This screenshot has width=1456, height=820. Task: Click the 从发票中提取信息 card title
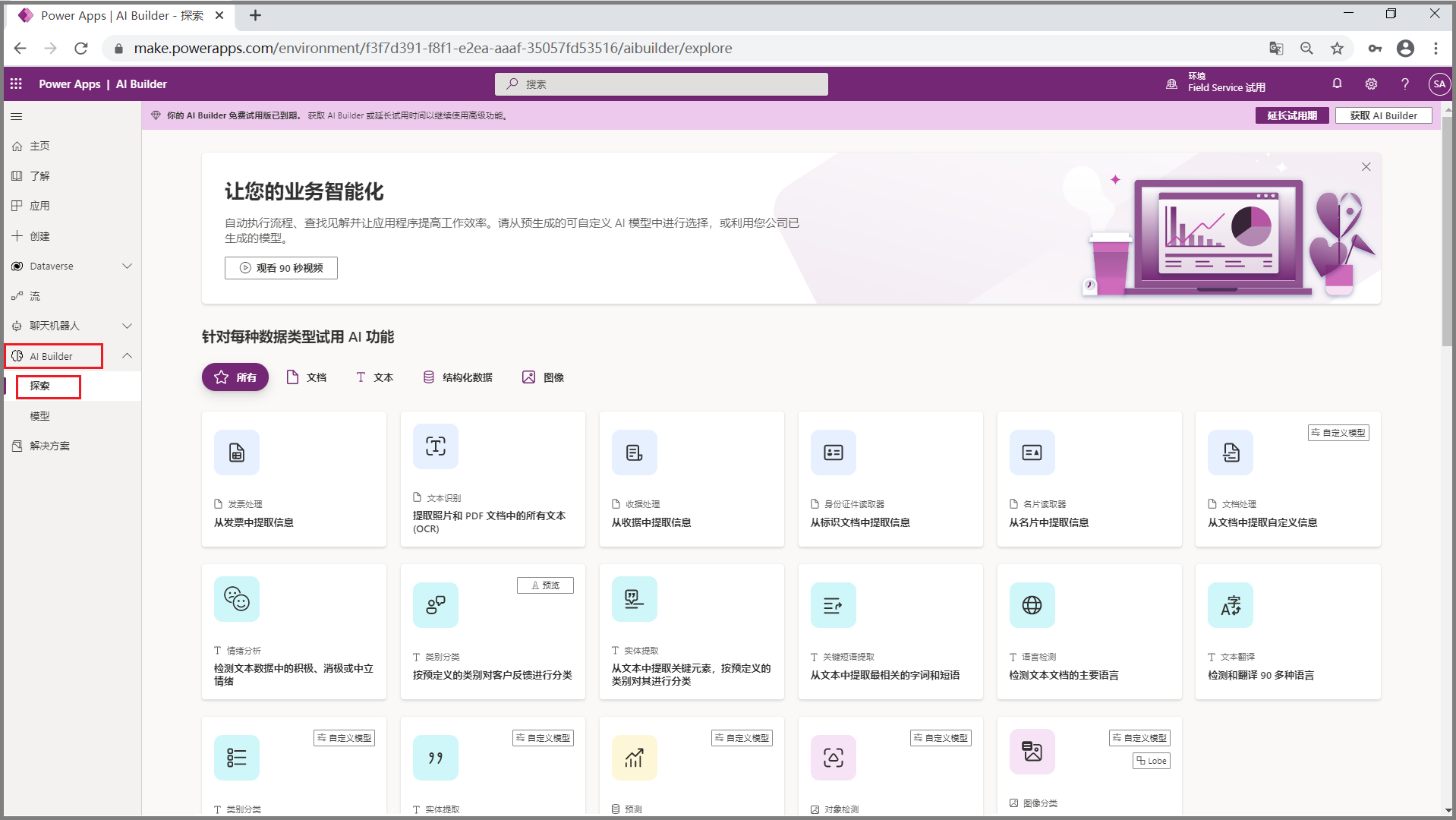tap(254, 522)
